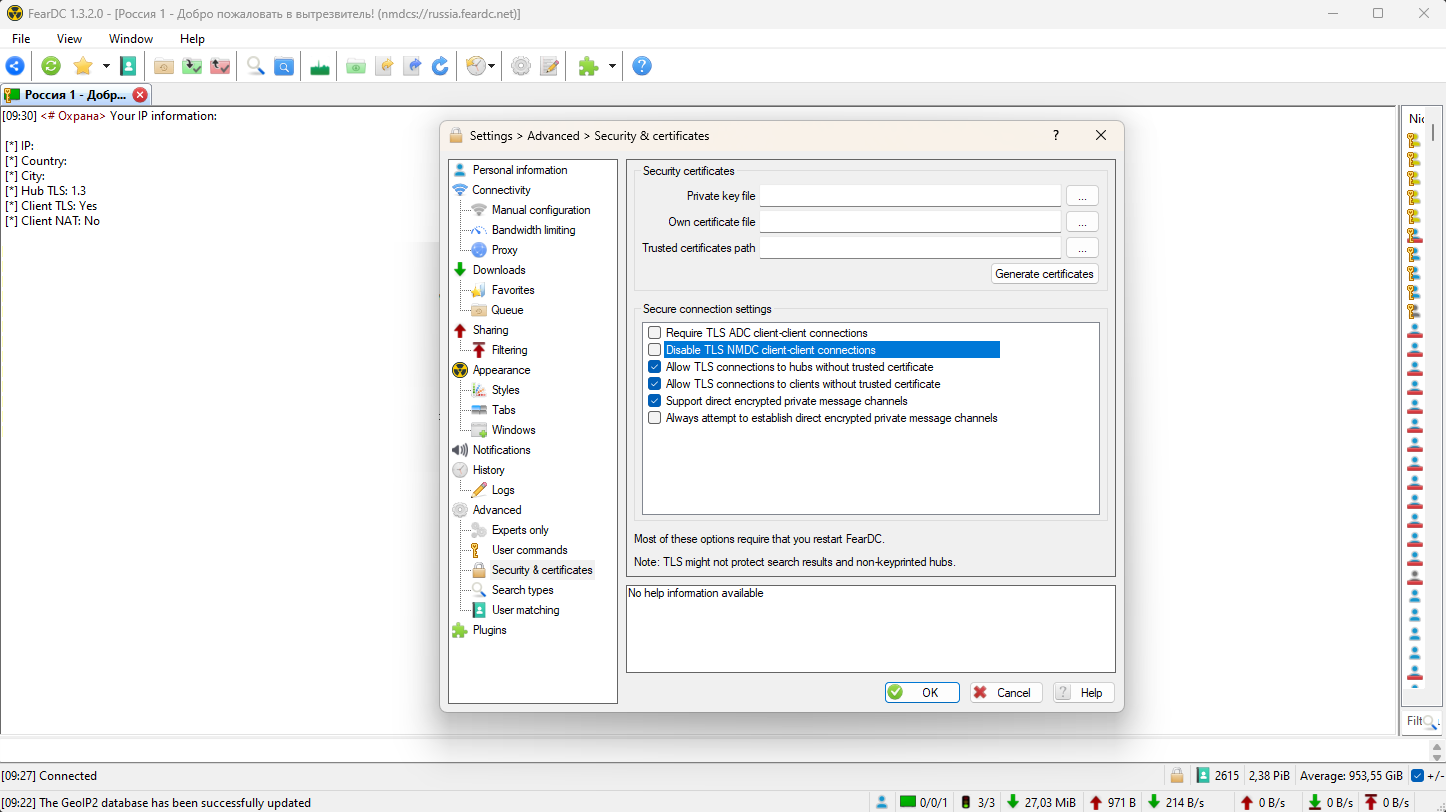Screen dimensions: 1446x812
Task: Browse for Own certificate file
Action: pos(1082,222)
